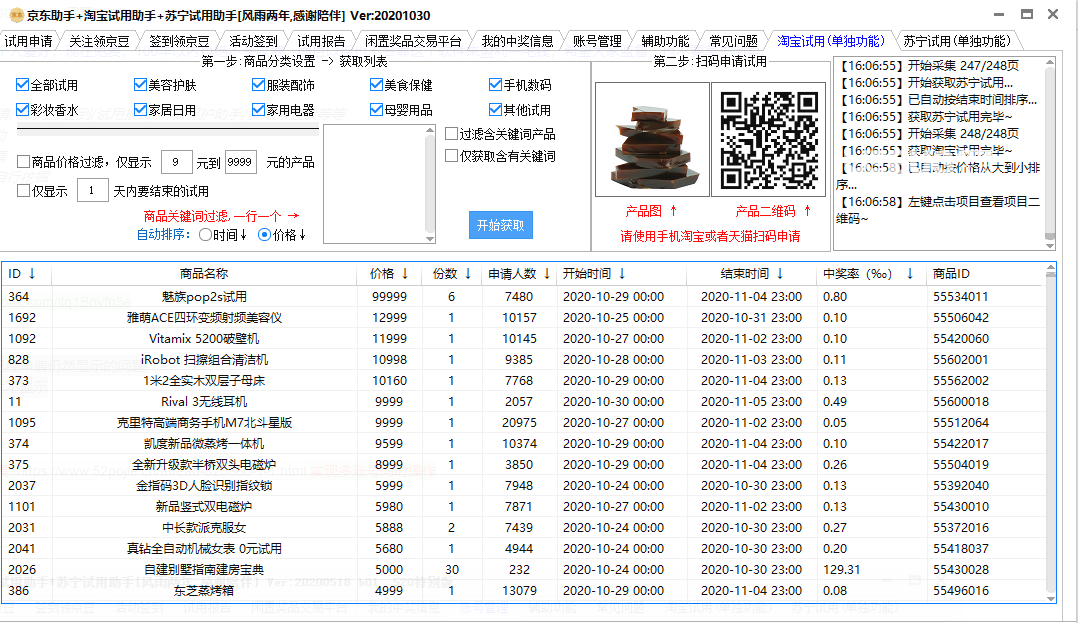This screenshot has height=623, width=1078.
Task: Switch to 我的中奖信息 tab
Action: coord(517,41)
